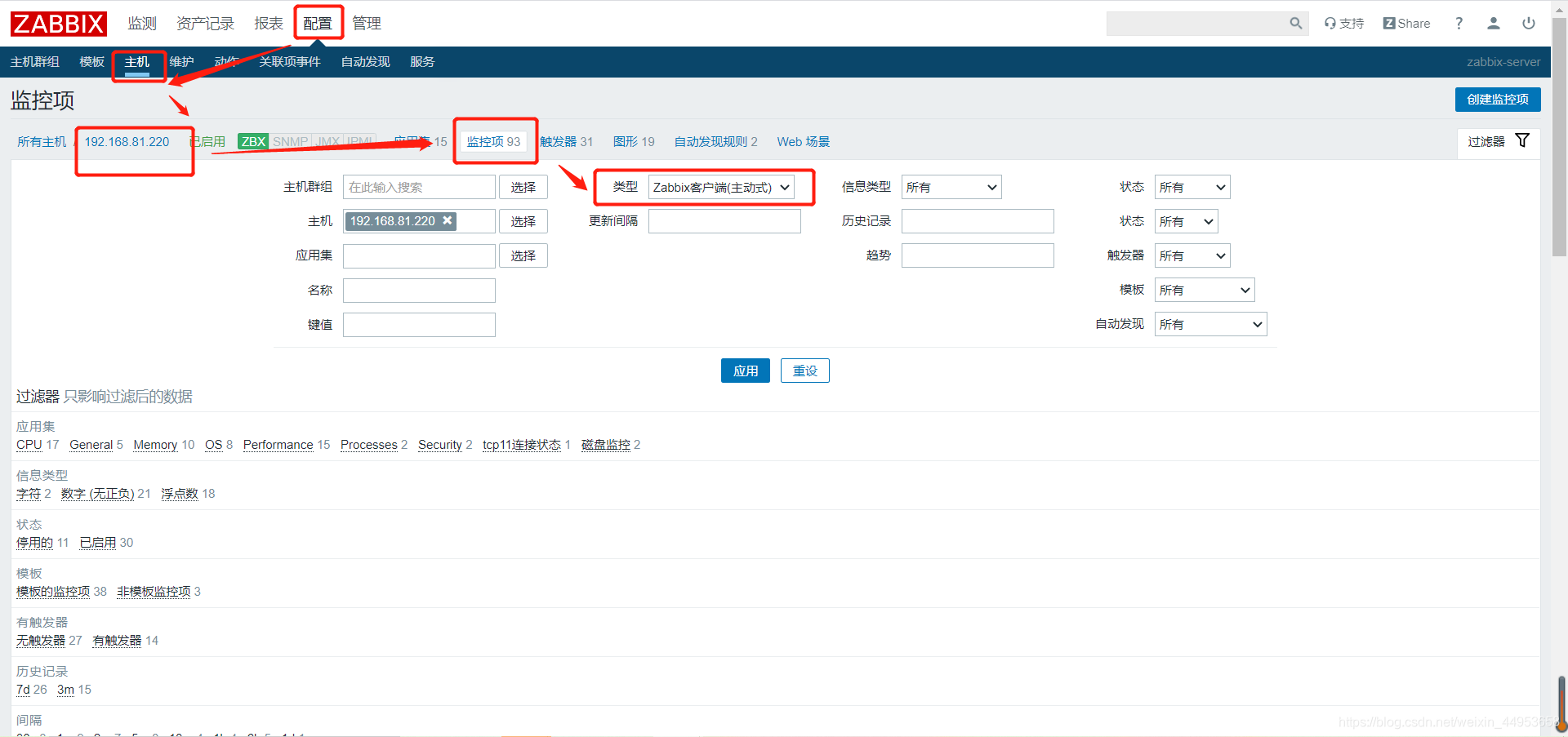Open the 192.168.81.220 host link

[127, 141]
